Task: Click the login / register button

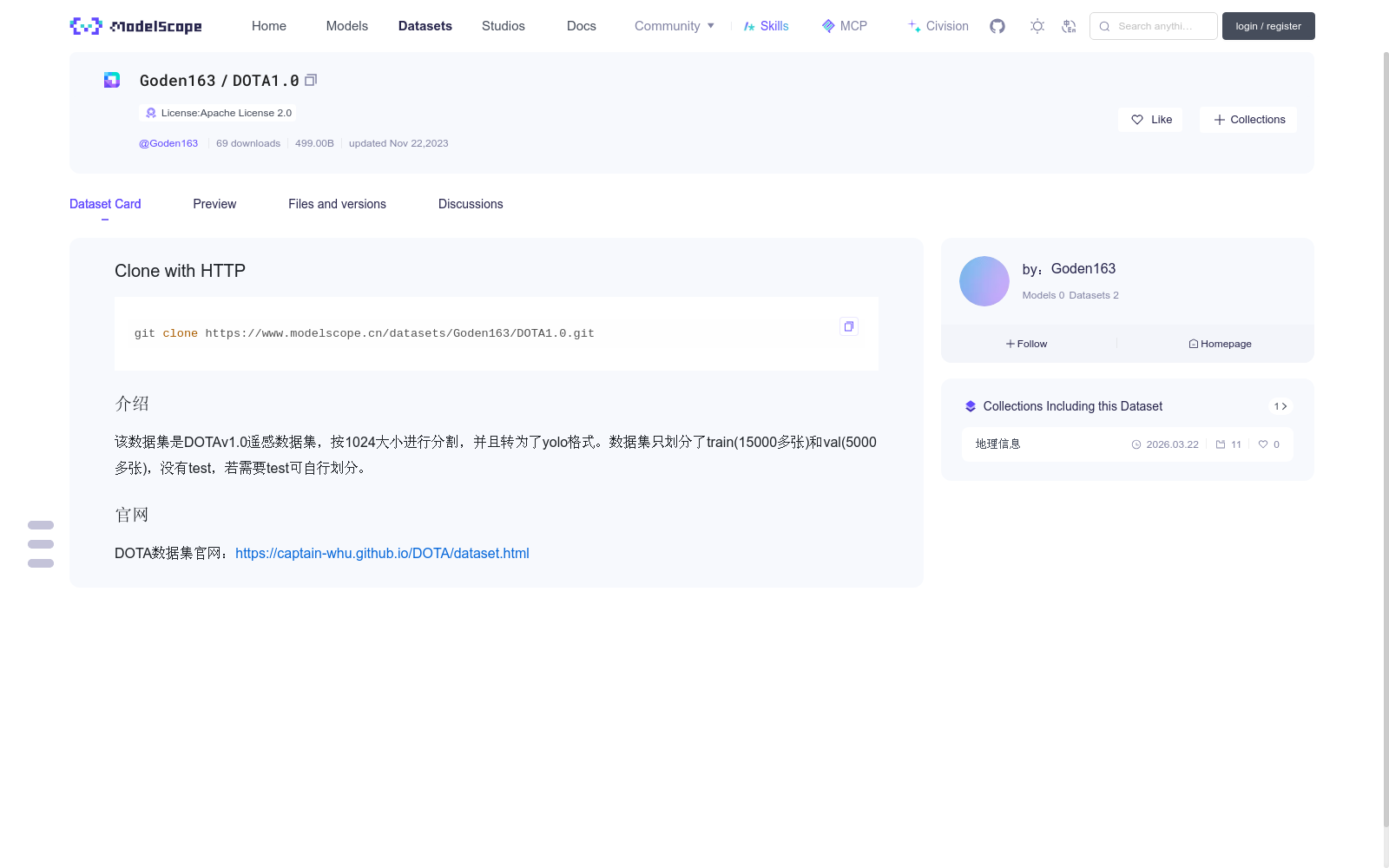Action: 1268,26
